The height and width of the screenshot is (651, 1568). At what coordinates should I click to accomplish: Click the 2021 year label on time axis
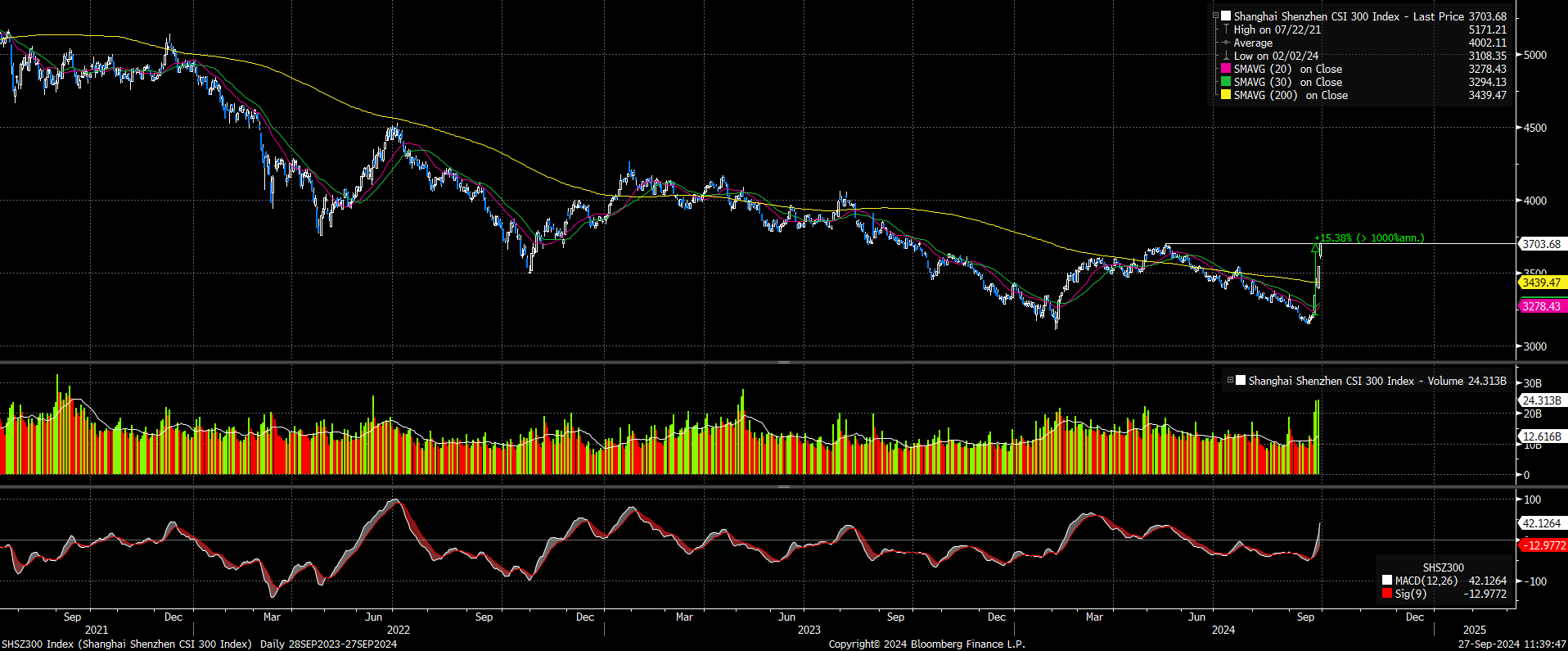pyautogui.click(x=97, y=630)
